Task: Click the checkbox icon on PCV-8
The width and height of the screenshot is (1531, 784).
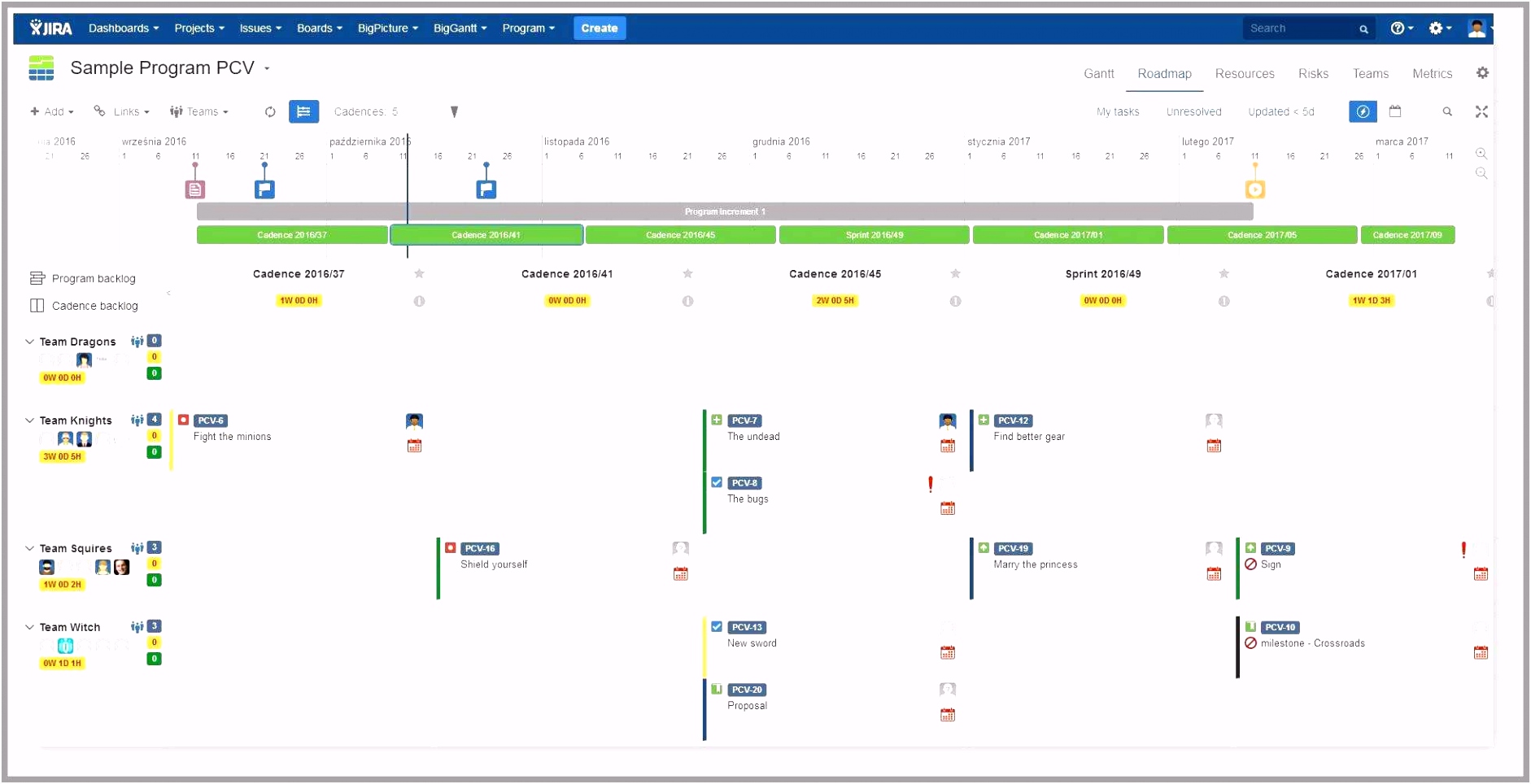Action: pos(717,482)
